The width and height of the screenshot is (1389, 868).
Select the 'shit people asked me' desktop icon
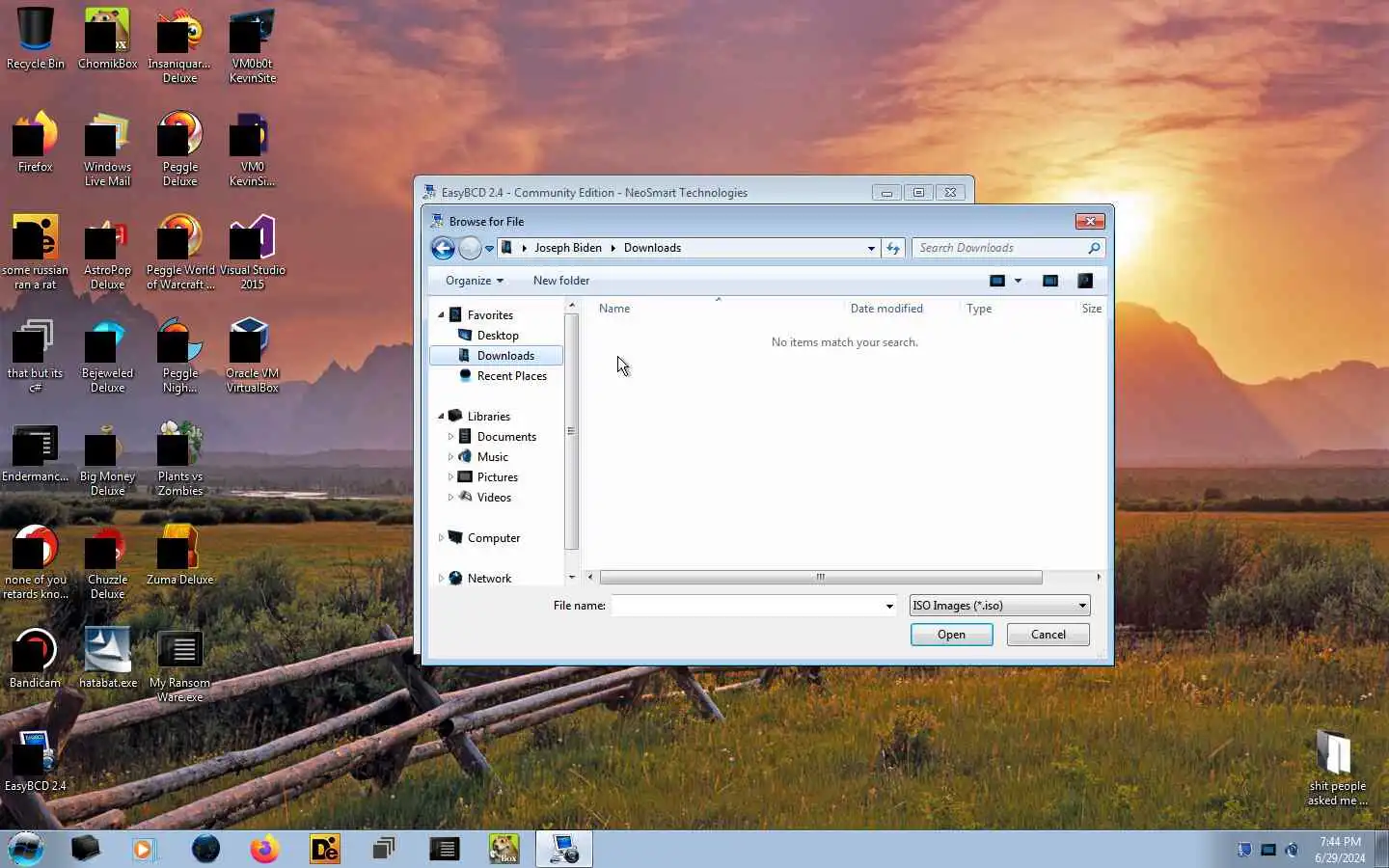tap(1337, 768)
